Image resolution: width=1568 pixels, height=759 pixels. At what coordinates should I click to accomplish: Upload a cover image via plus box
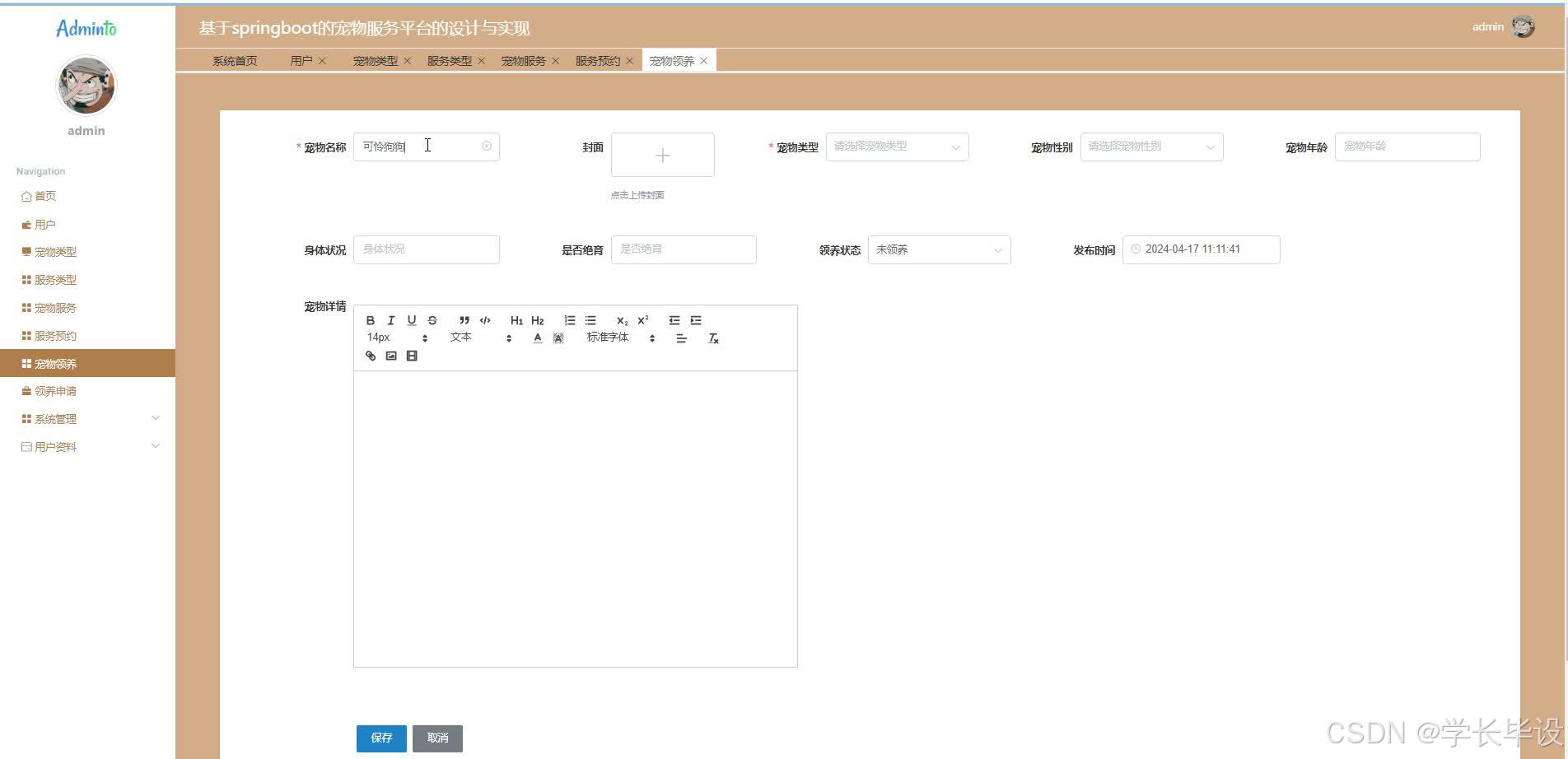pos(663,155)
